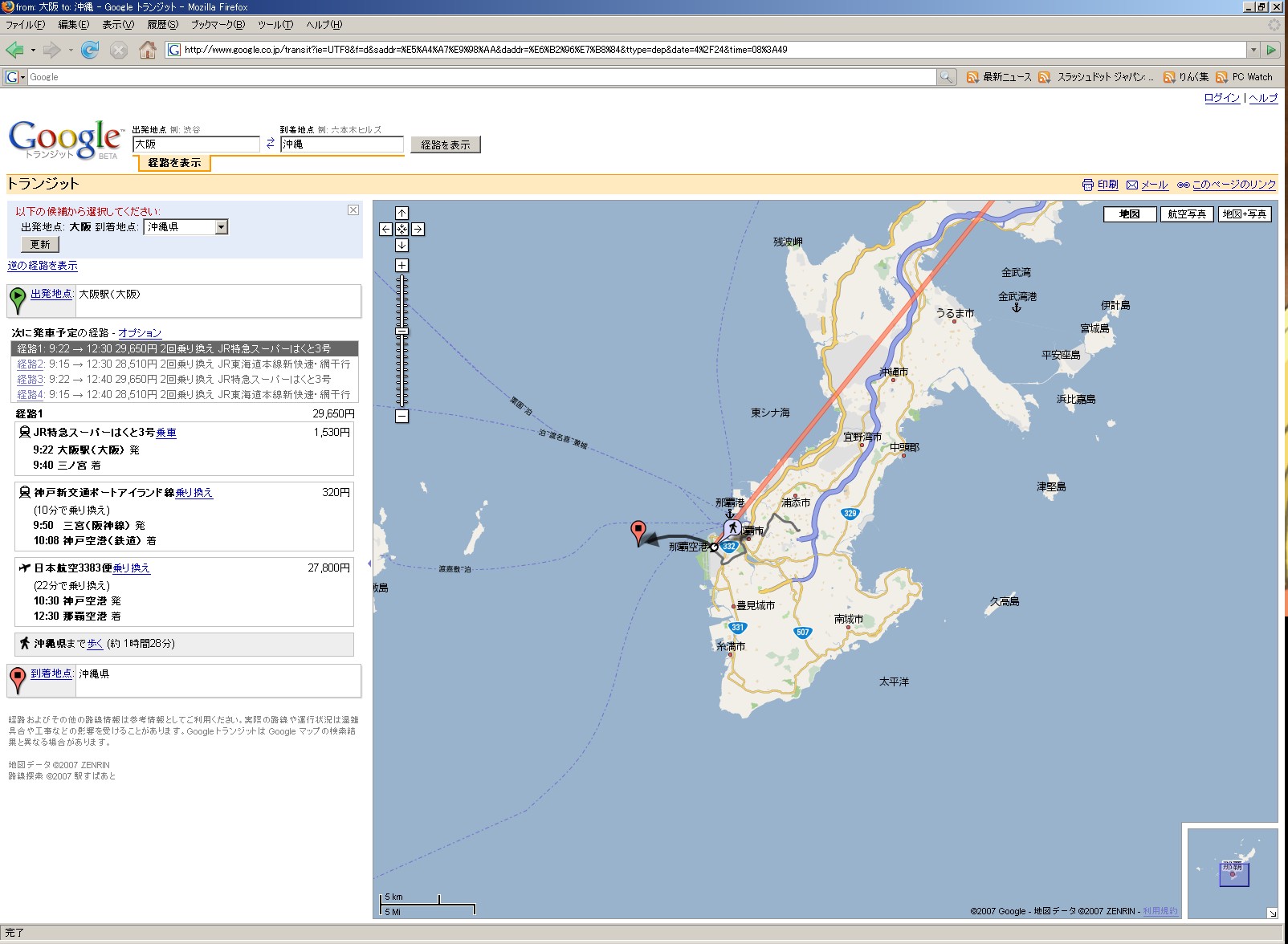Open the Forward button history dropdown

coord(71,50)
